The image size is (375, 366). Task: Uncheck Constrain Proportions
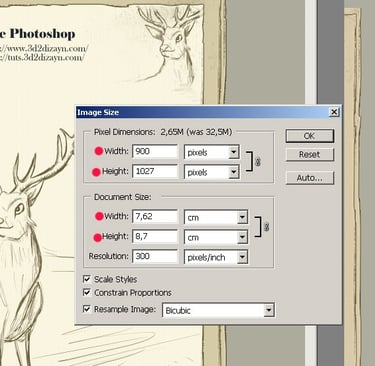(x=87, y=292)
